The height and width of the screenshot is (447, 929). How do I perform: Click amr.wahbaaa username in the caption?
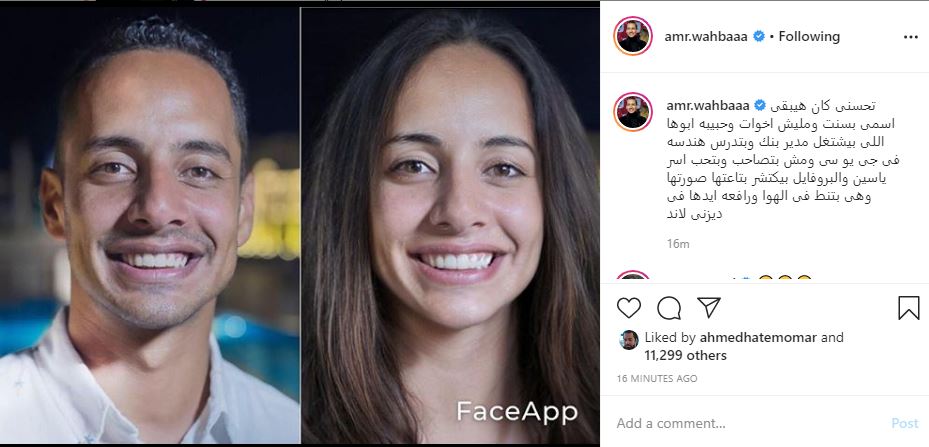coord(708,106)
